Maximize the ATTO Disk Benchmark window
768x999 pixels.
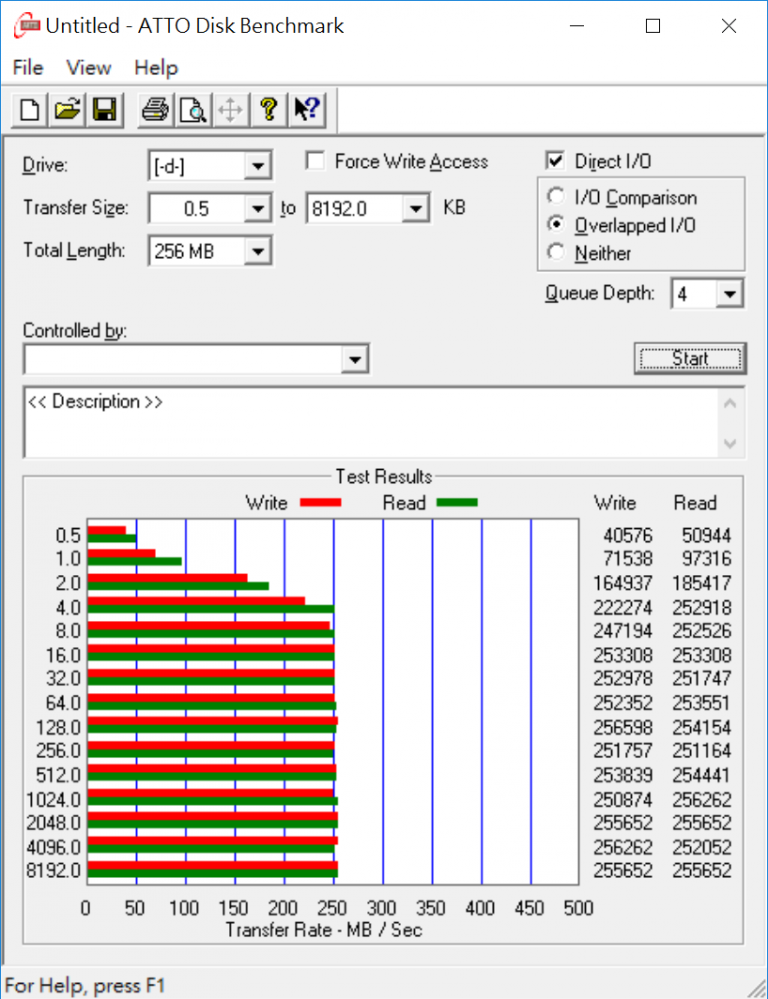click(x=653, y=26)
